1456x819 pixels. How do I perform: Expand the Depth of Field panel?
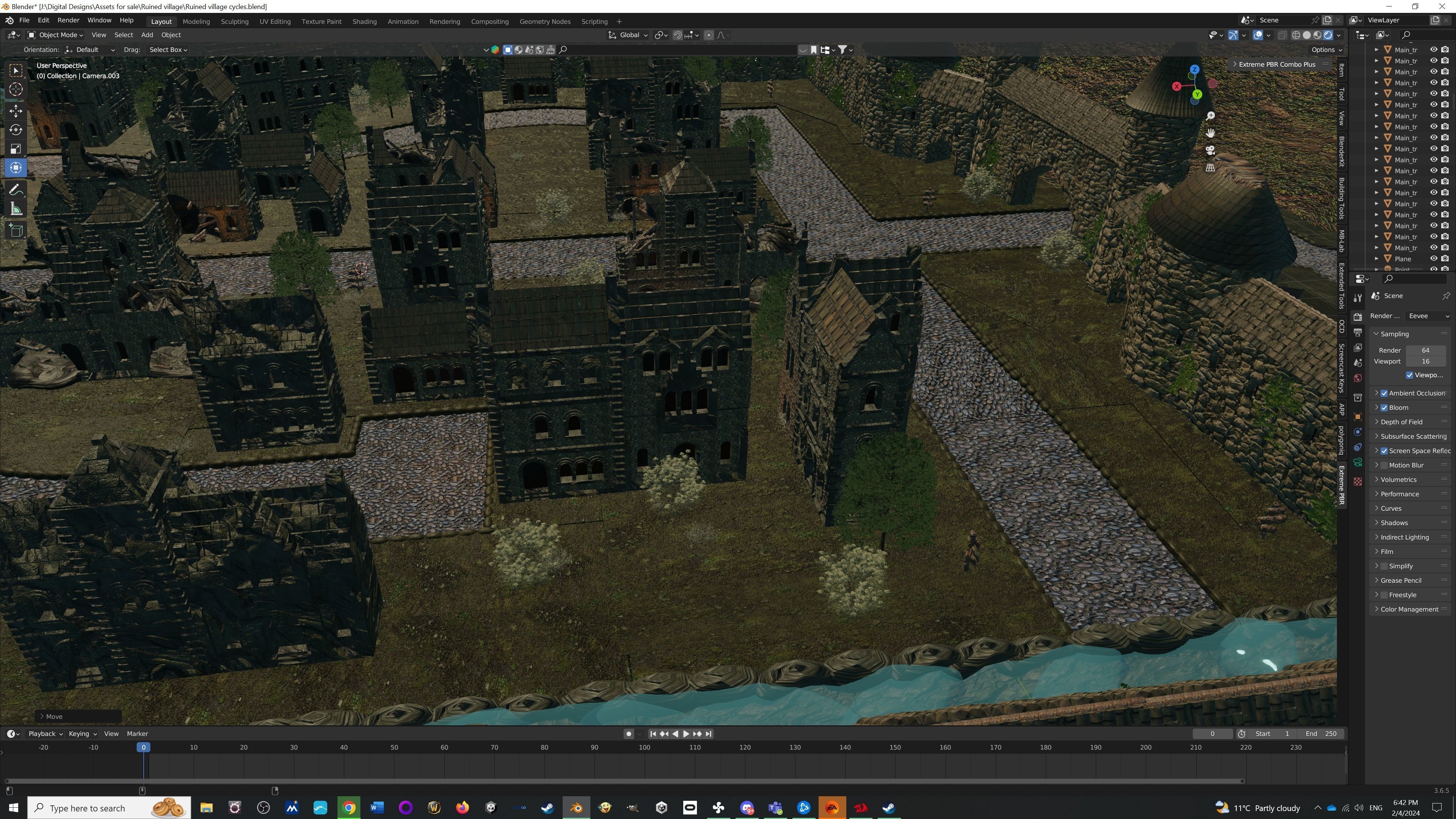[x=1410, y=422]
